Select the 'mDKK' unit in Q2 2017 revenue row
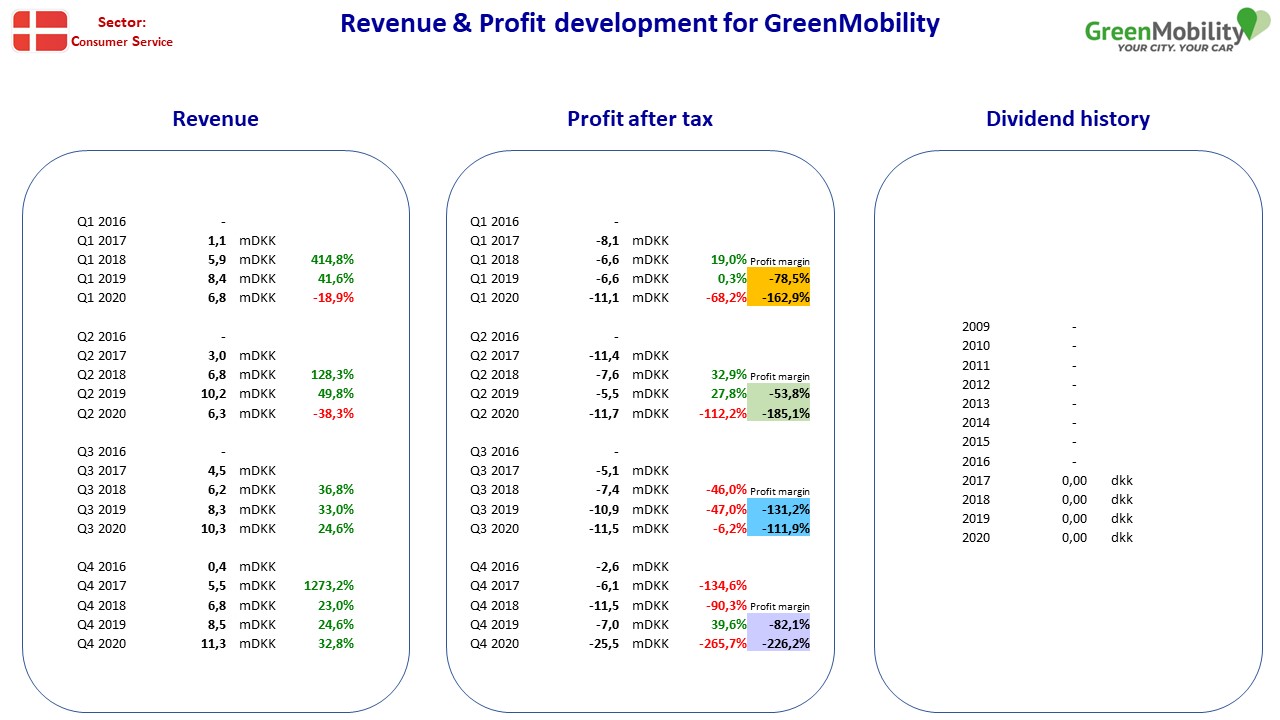The image size is (1280, 720). (x=257, y=356)
